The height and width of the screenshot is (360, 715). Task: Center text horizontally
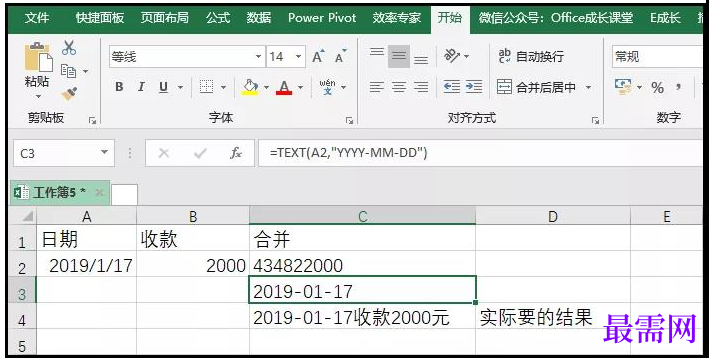pyautogui.click(x=399, y=87)
